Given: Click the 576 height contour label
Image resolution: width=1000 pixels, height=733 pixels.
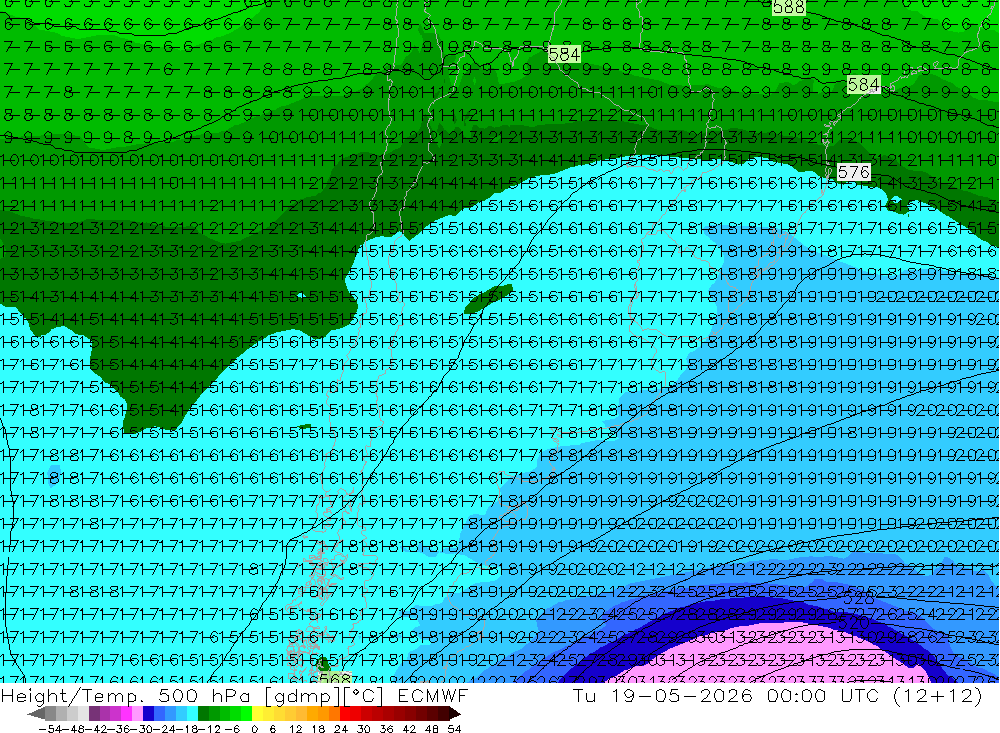Looking at the screenshot, I should (853, 172).
